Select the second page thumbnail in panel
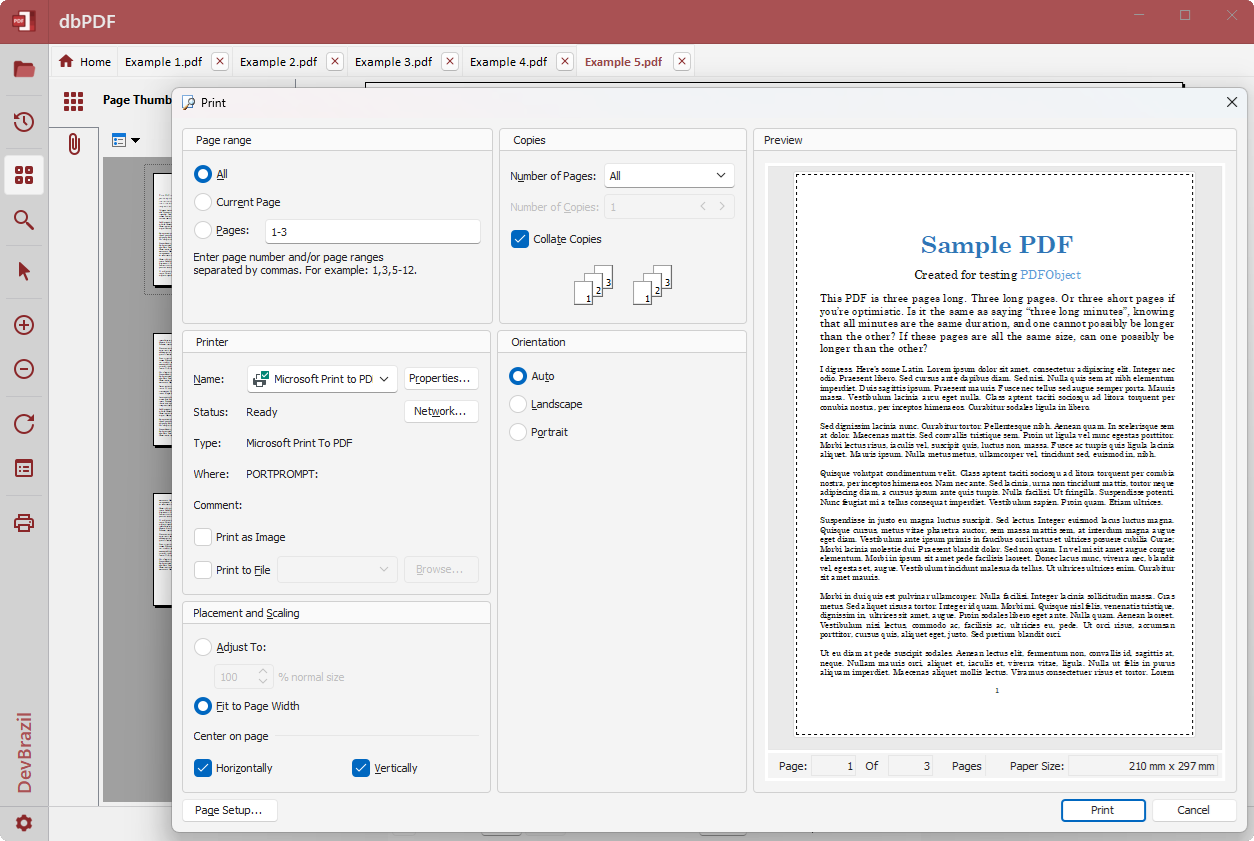Screen dimensions: 1254x841 [x=164, y=391]
